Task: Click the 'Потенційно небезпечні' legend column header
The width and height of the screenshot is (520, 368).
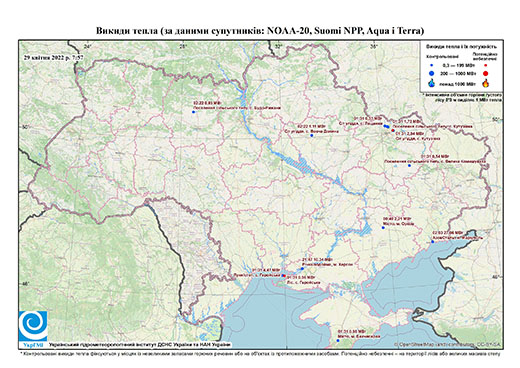Action: 485,56
